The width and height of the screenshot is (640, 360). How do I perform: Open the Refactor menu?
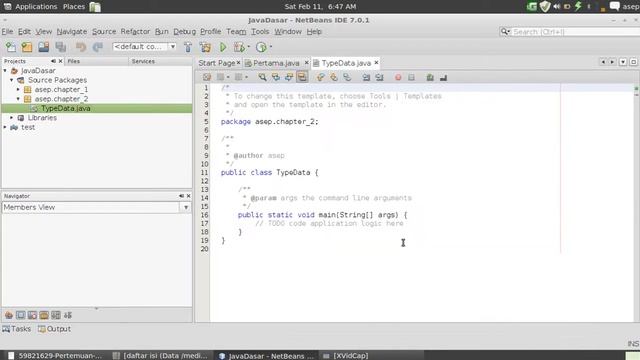click(x=135, y=31)
